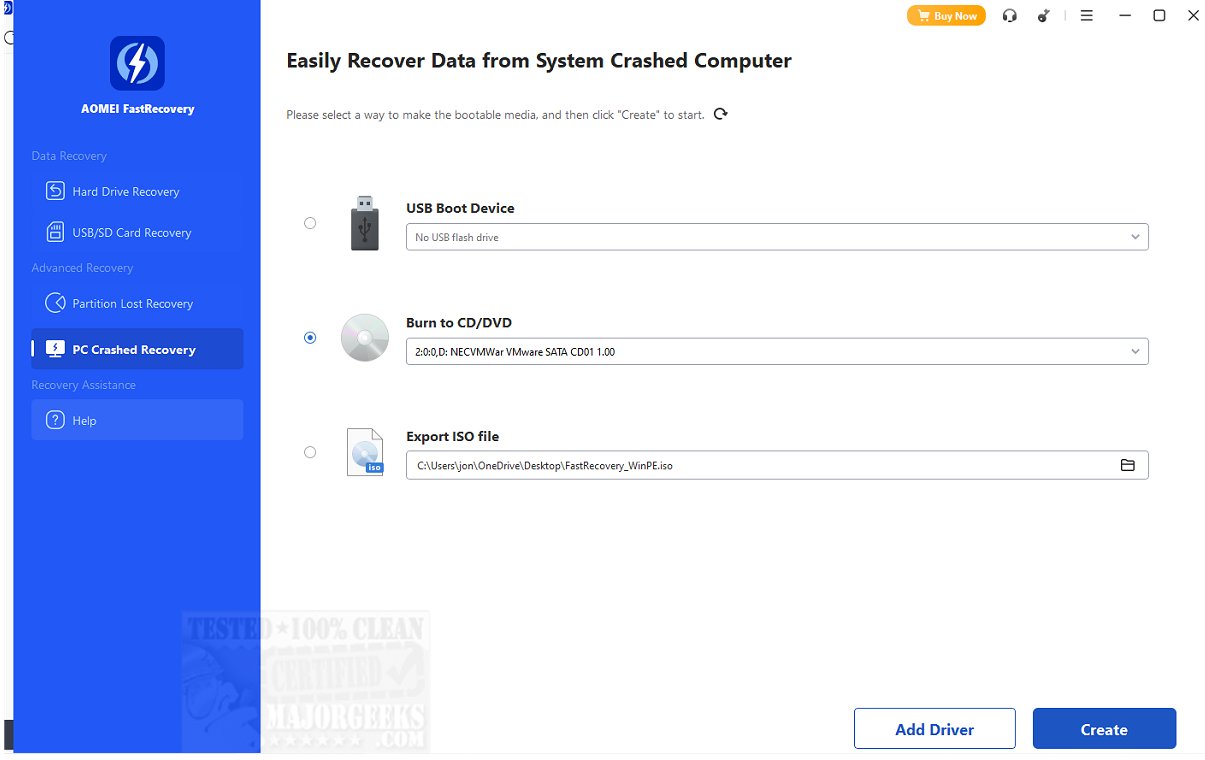This screenshot has width=1205, height=760.
Task: Select the Export ISO file radio button
Action: click(x=310, y=452)
